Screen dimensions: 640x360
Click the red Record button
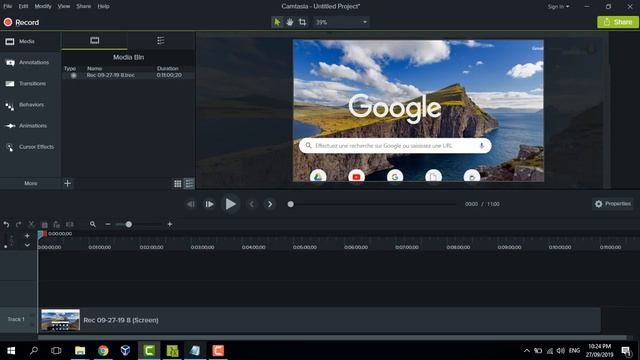pyautogui.click(x=21, y=22)
